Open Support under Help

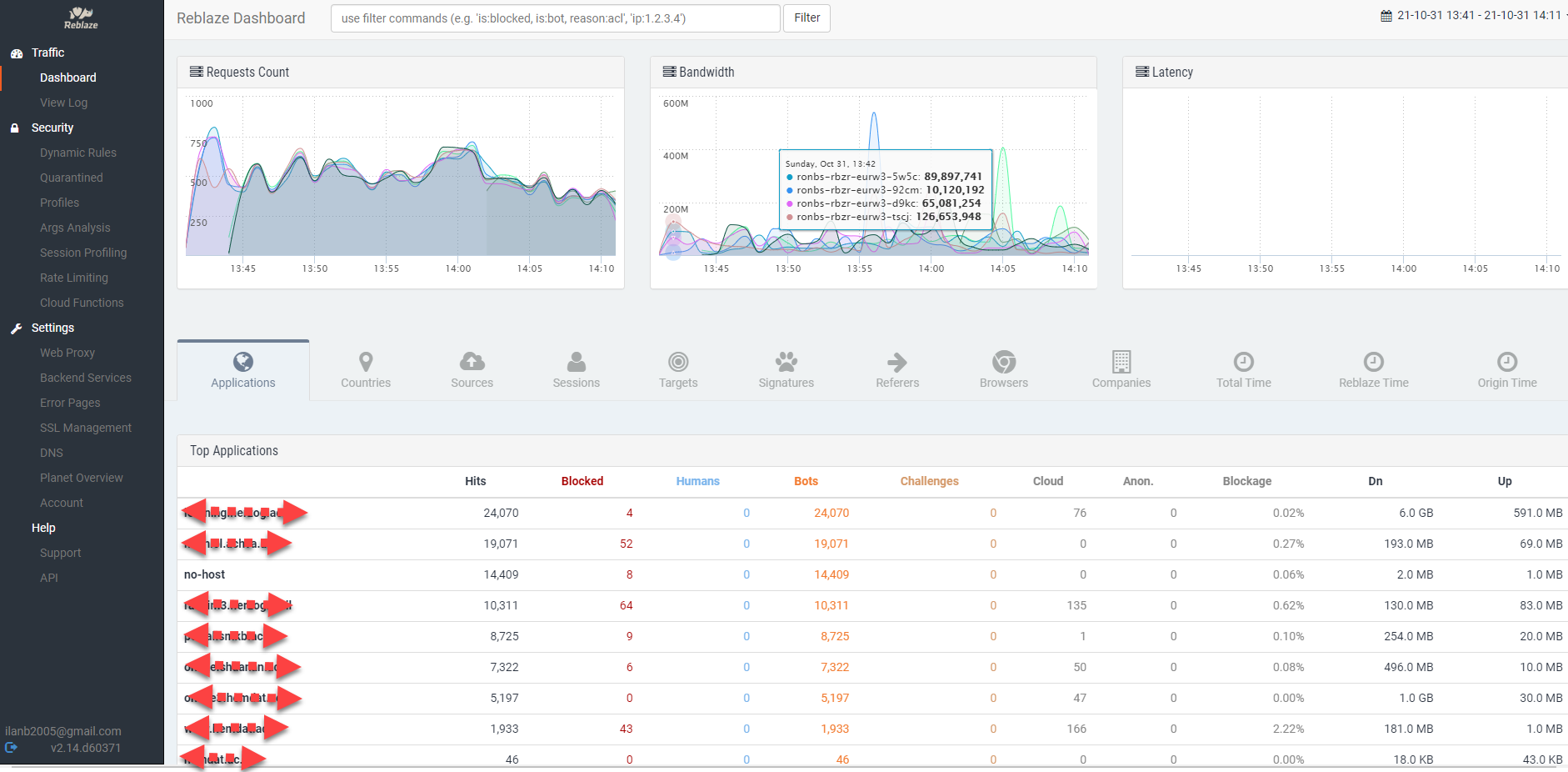click(61, 553)
